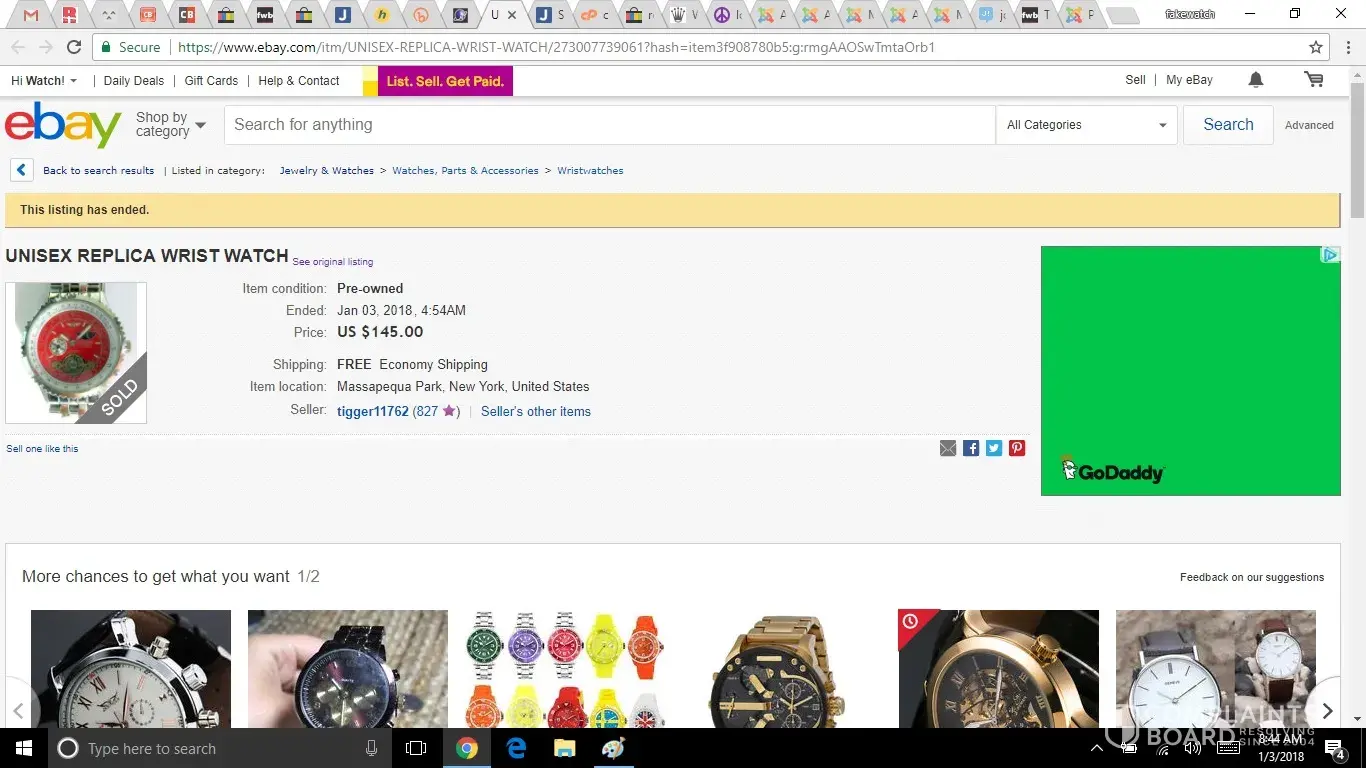Open seller tigger11762's profile
The height and width of the screenshot is (768, 1366).
[x=373, y=411]
